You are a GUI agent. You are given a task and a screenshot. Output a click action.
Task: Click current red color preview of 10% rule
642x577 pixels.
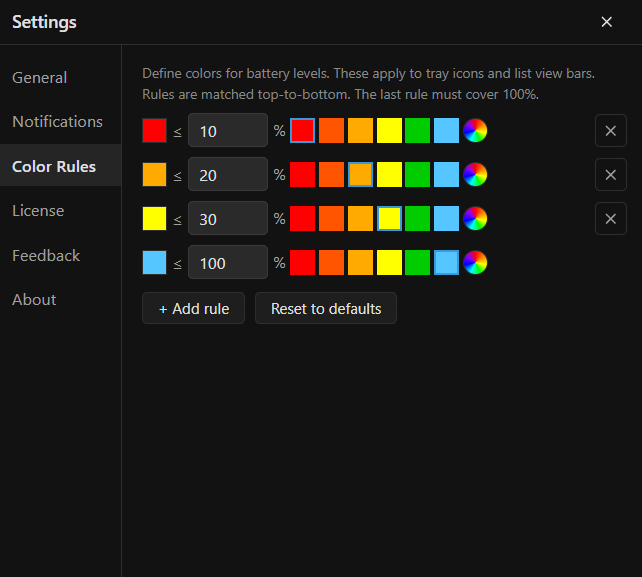point(154,131)
